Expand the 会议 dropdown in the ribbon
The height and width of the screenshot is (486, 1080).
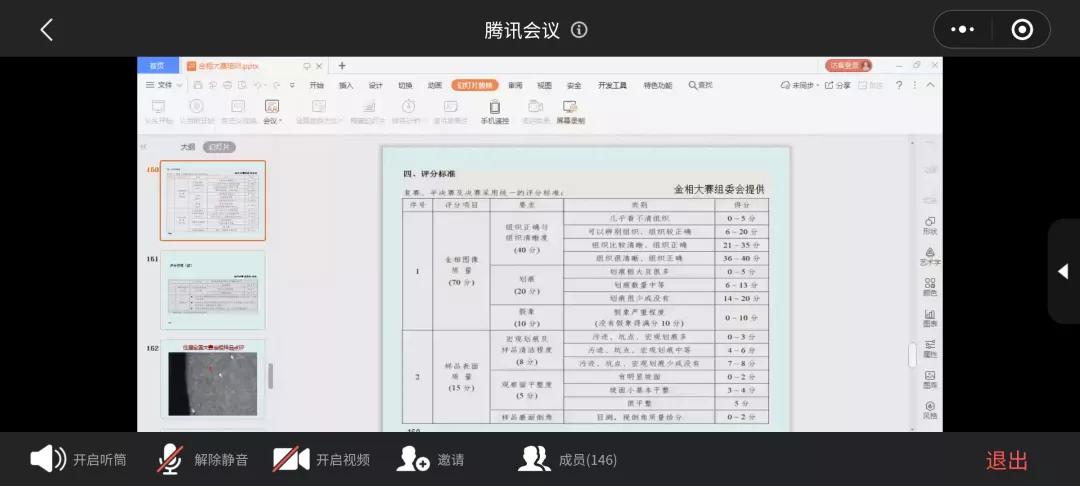[x=271, y=111]
